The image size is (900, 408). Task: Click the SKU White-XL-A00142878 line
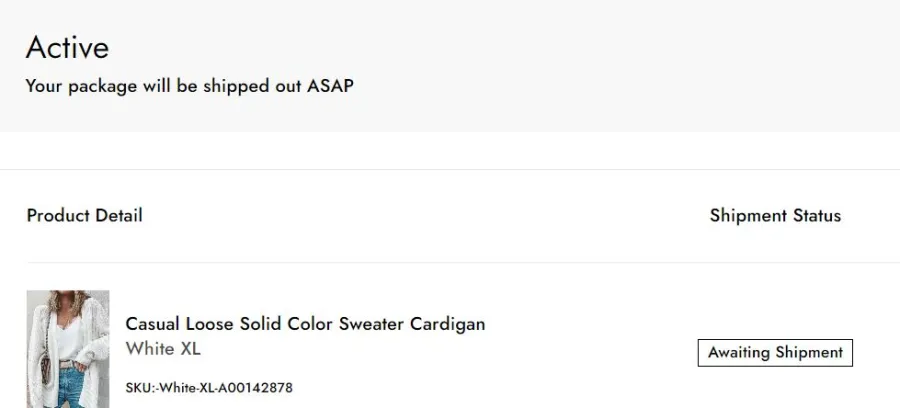point(209,388)
